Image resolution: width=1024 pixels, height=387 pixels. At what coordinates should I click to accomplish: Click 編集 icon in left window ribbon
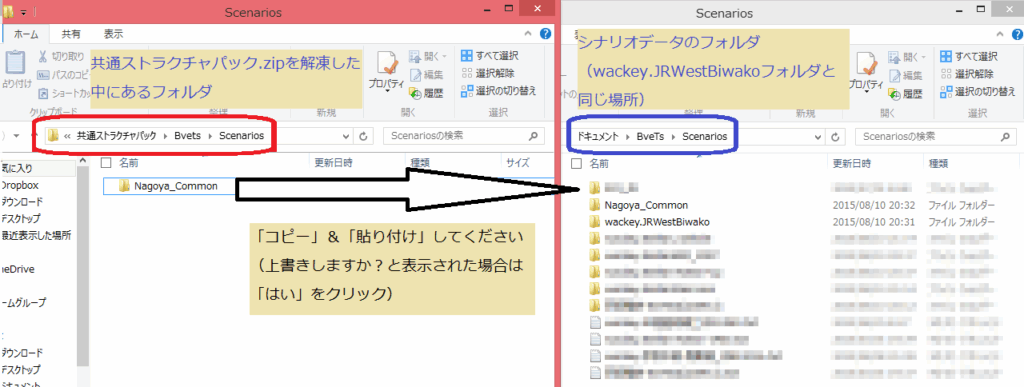(416, 74)
